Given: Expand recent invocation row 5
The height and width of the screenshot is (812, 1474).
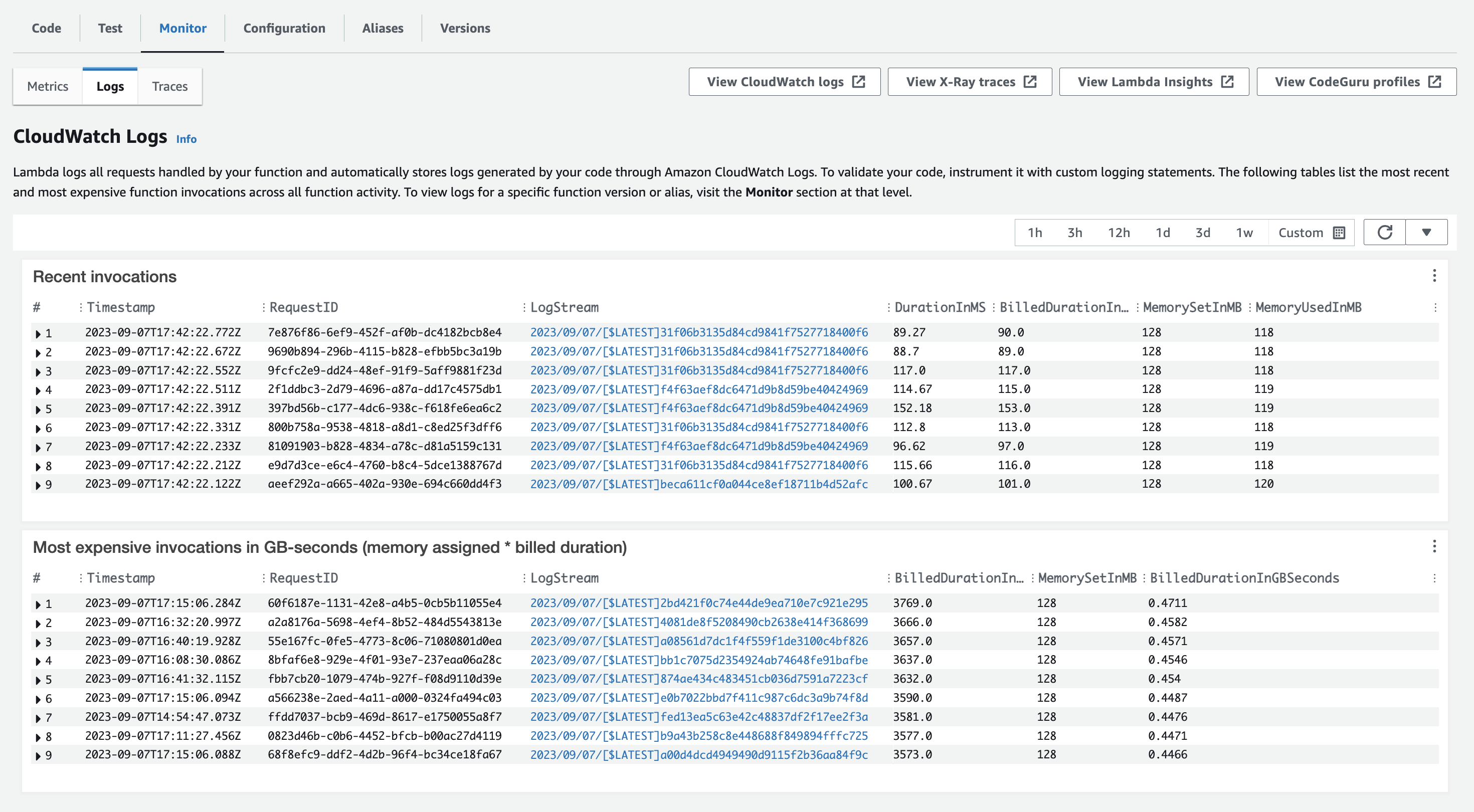Looking at the screenshot, I should (x=38, y=410).
